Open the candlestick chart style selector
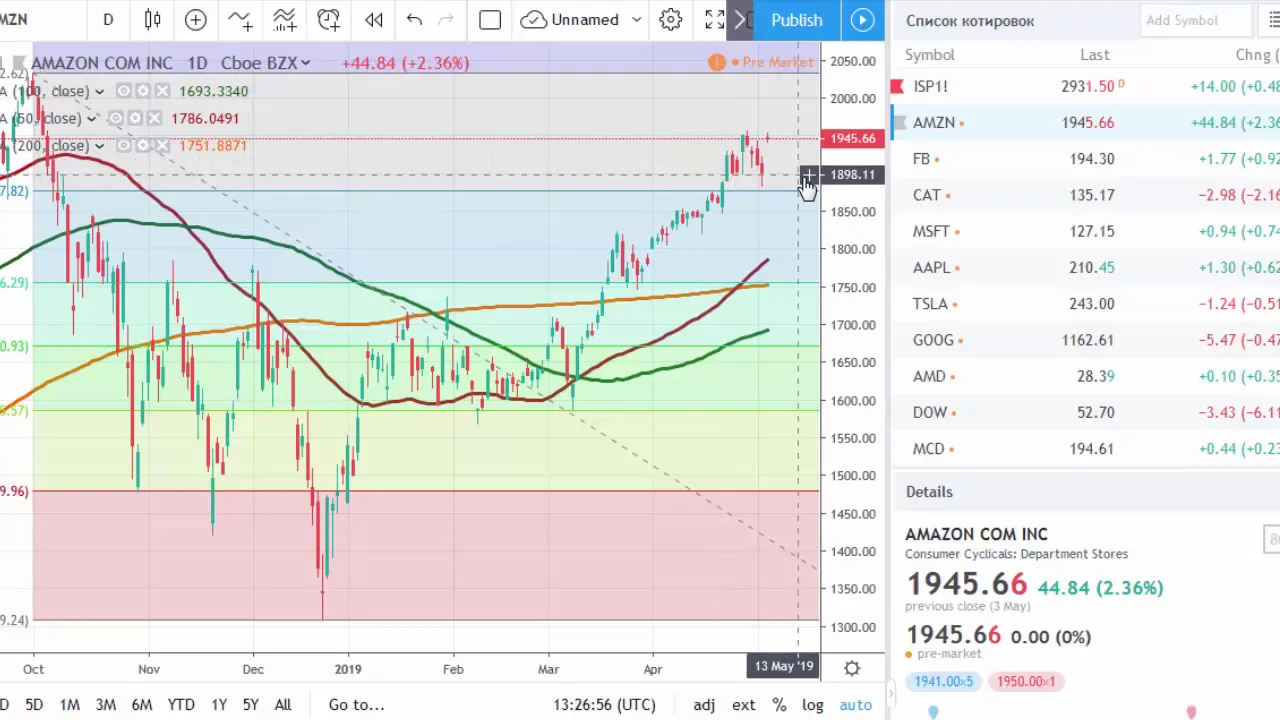Viewport: 1280px width, 720px height. (152, 19)
